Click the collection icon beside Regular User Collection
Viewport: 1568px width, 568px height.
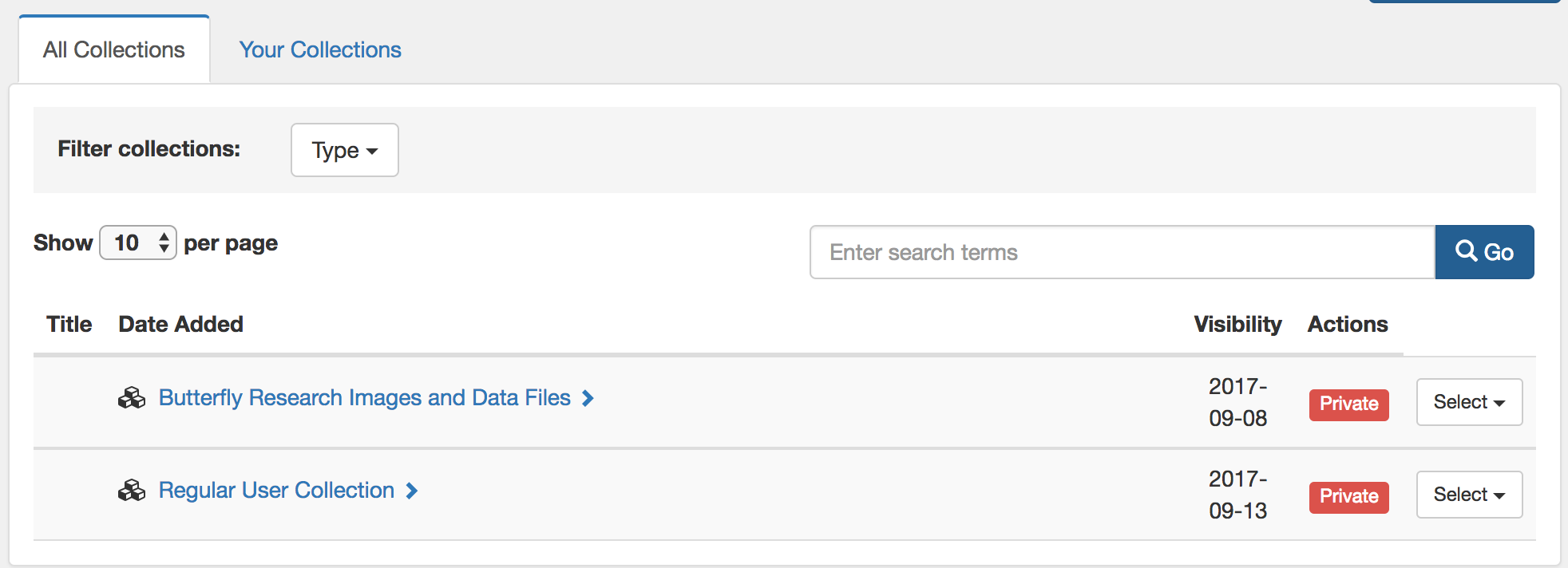pos(133,490)
